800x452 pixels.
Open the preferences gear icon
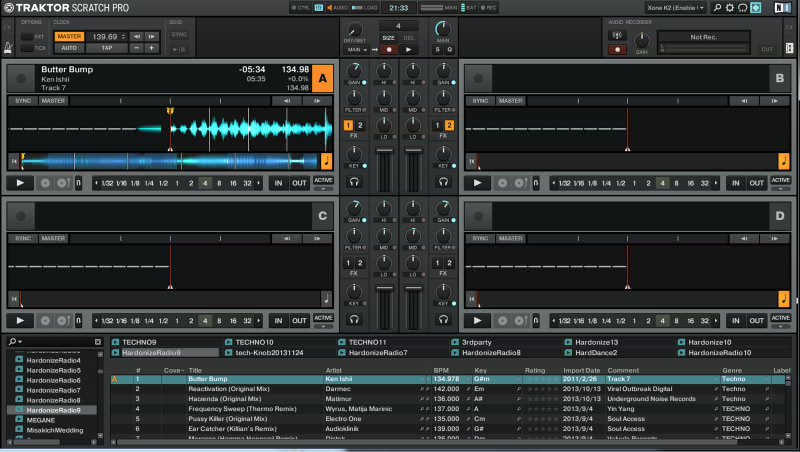730,8
